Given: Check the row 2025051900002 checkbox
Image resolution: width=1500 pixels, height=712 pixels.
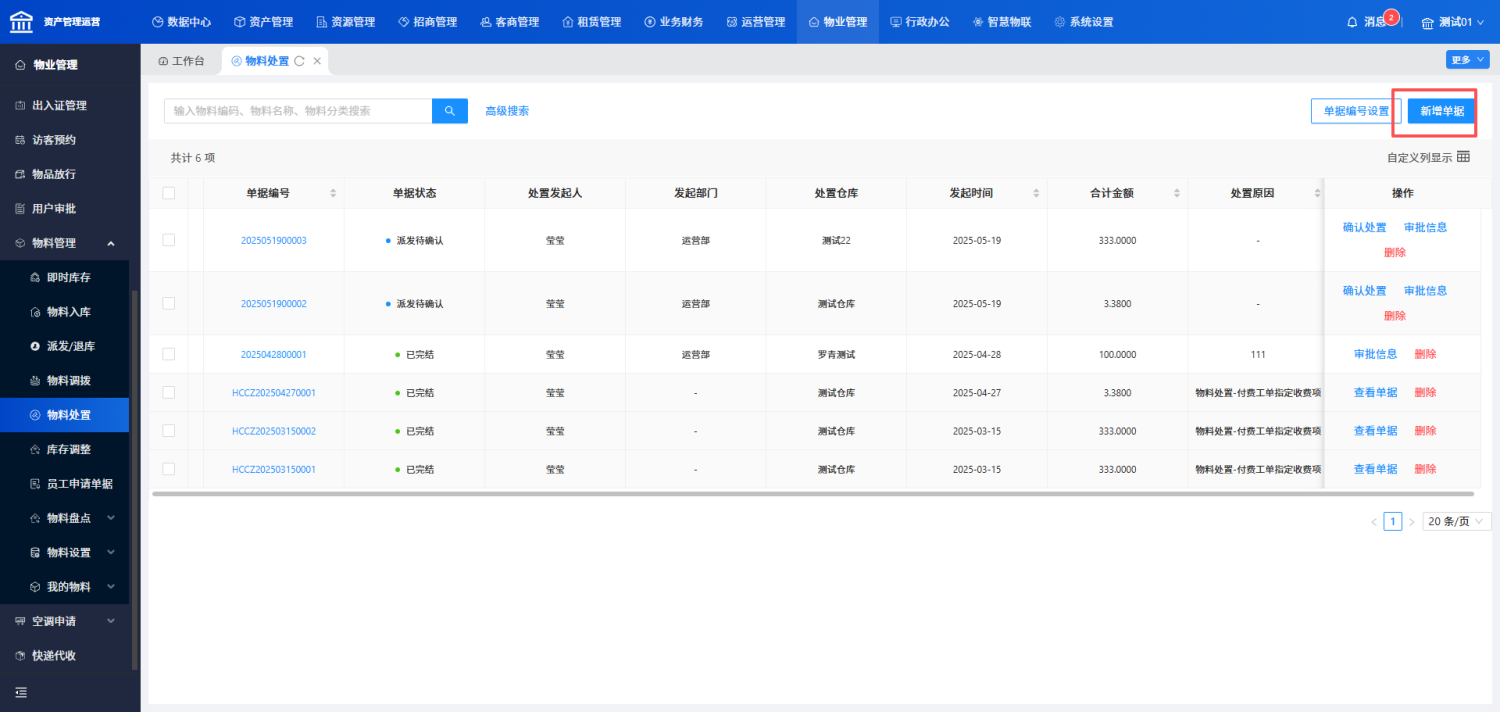Looking at the screenshot, I should coord(169,303).
